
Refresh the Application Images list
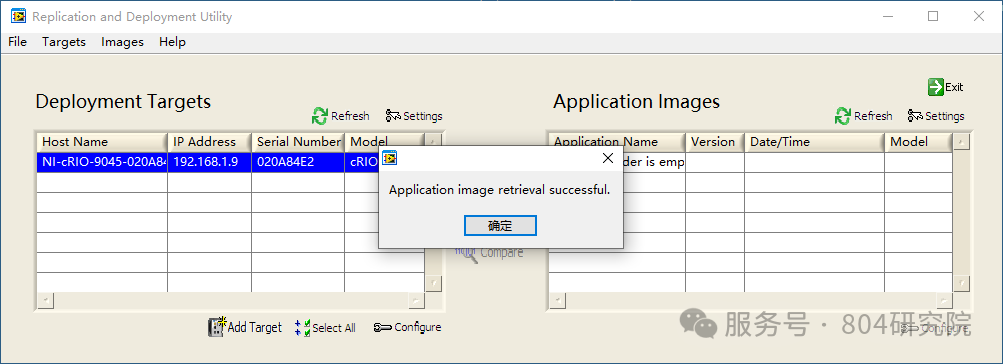point(864,116)
